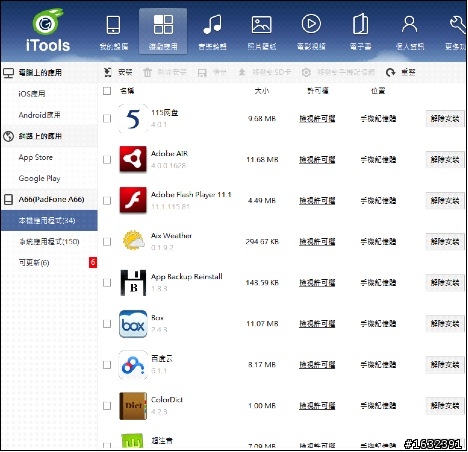The image size is (468, 452).
Task: Sort by the 大小 column header
Action: point(262,91)
